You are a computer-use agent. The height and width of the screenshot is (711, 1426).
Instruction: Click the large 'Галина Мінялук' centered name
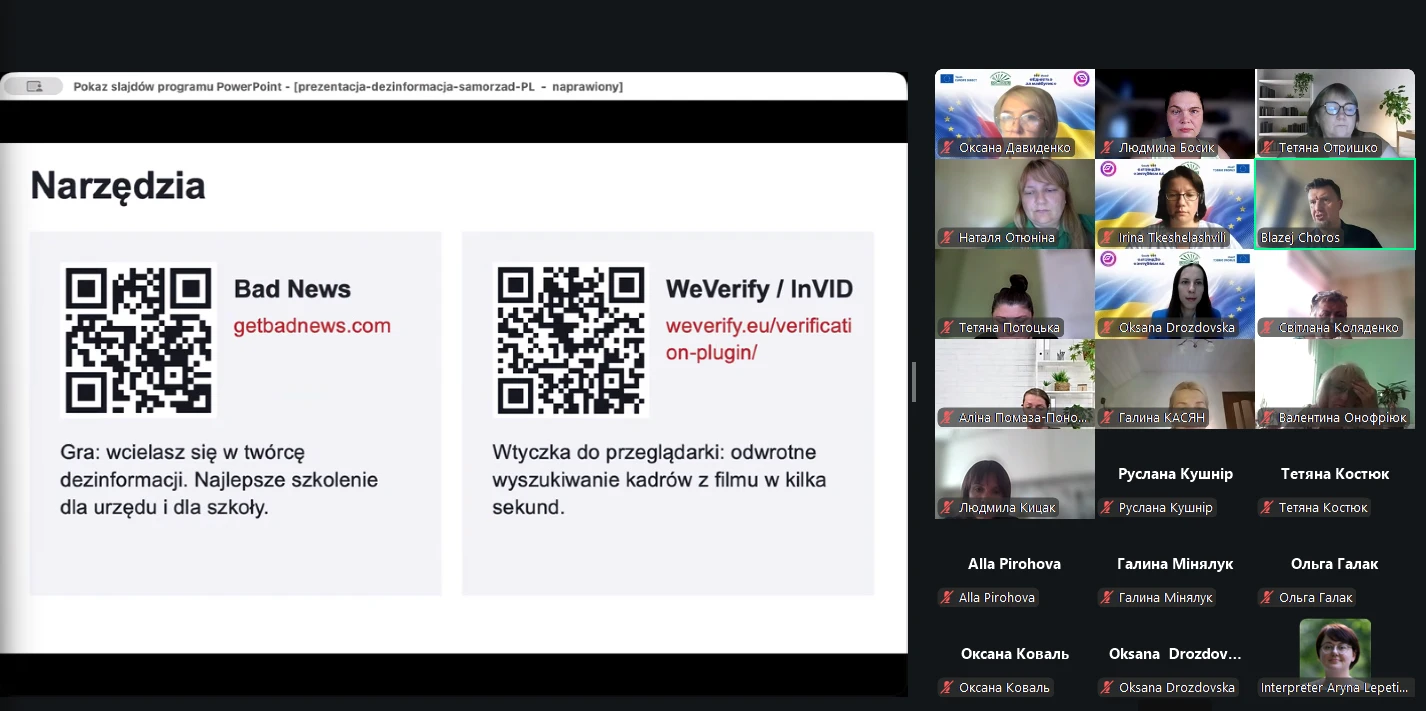click(x=1175, y=564)
